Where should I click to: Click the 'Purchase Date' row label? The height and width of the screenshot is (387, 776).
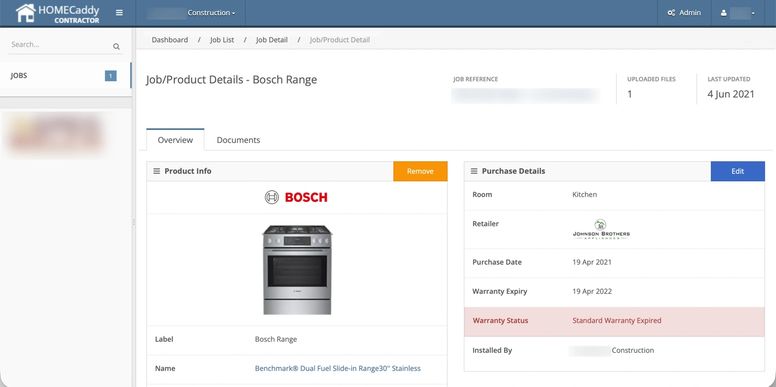tap(497, 262)
